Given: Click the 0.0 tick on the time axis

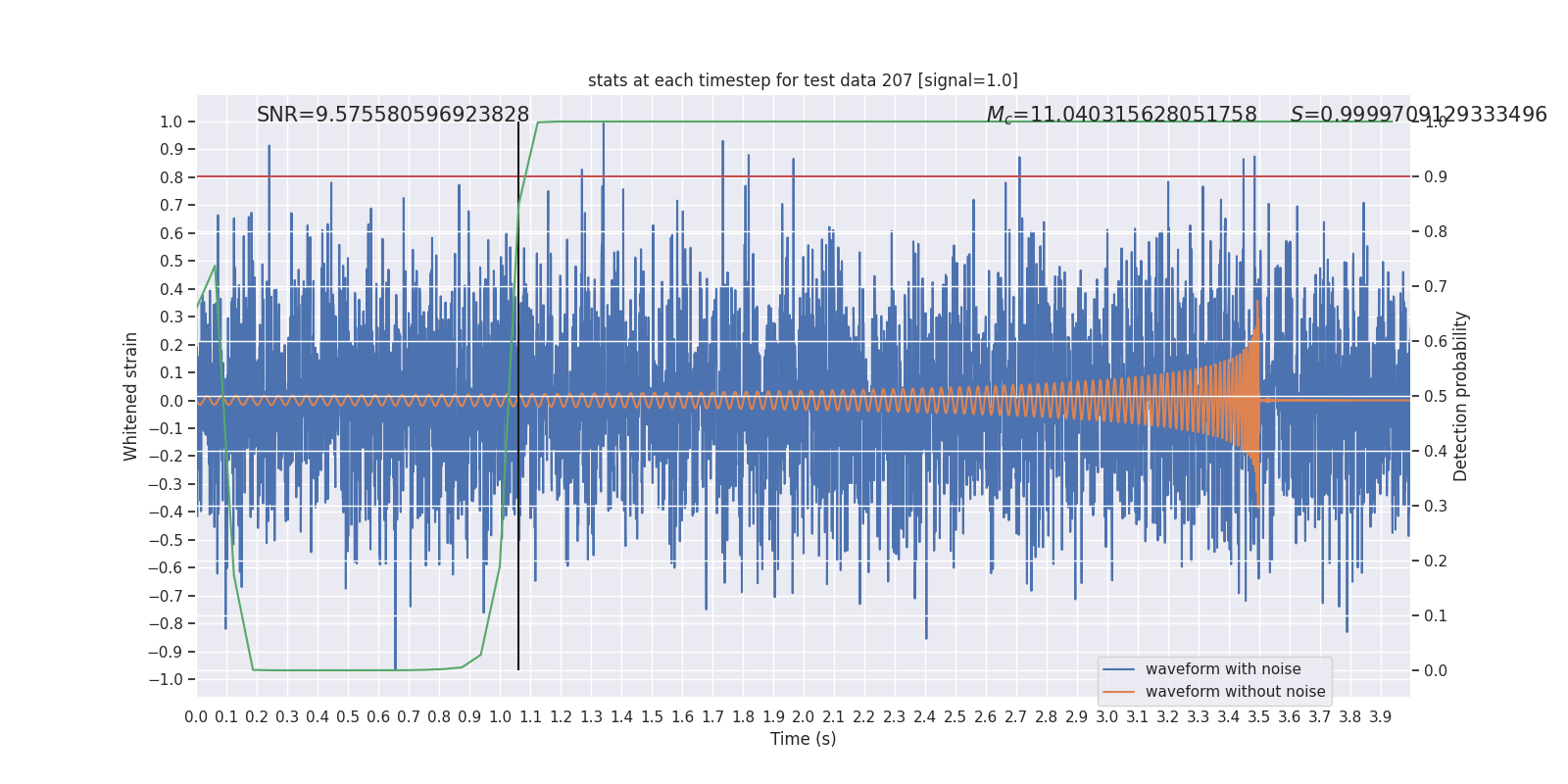Looking at the screenshot, I should [x=196, y=717].
